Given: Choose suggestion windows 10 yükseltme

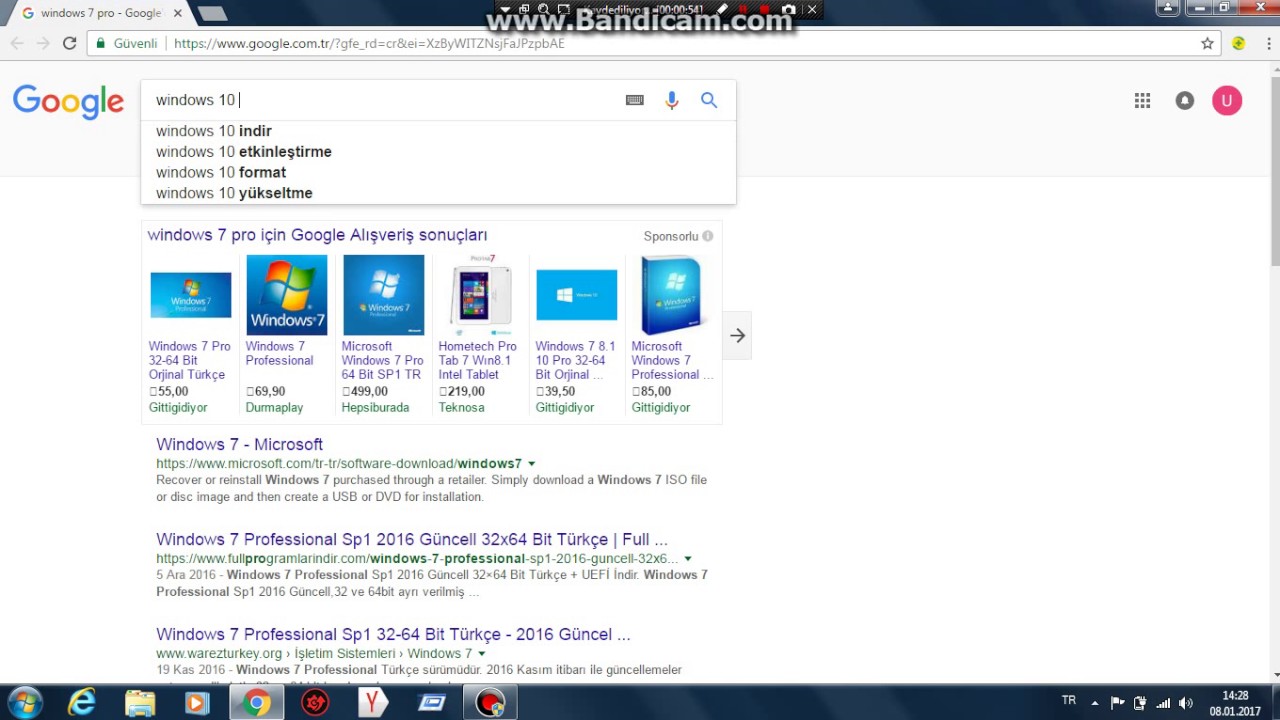Looking at the screenshot, I should point(234,193).
